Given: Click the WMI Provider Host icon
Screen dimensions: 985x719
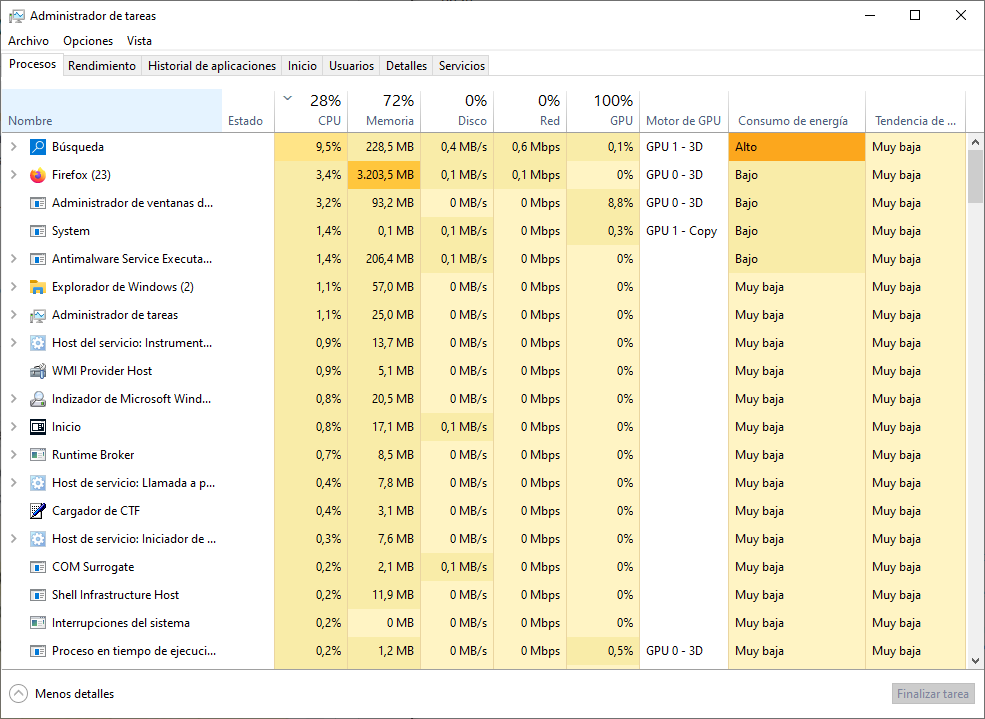Looking at the screenshot, I should pyautogui.click(x=38, y=371).
